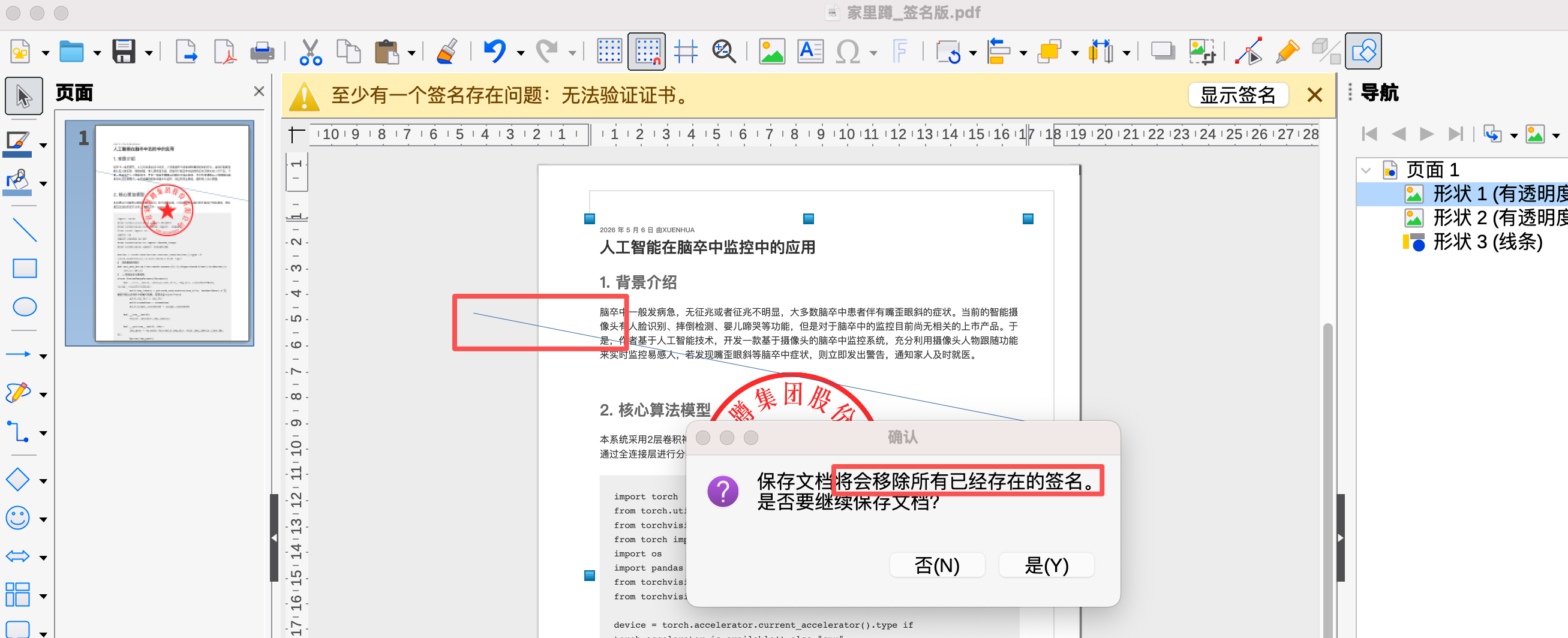
Task: Expand the Paste options dropdown arrow
Action: 411,53
